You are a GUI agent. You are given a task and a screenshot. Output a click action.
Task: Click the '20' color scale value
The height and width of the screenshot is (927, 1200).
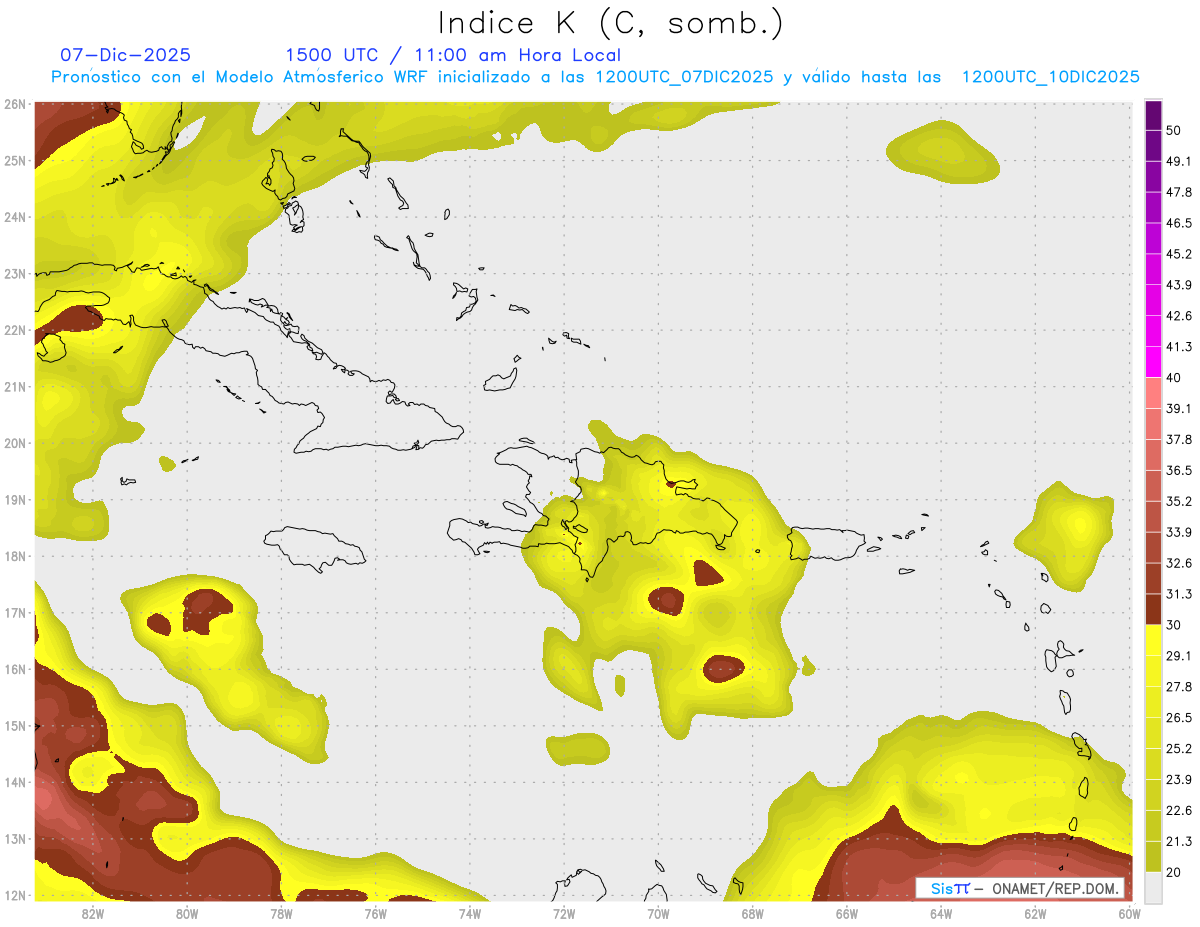[1174, 872]
